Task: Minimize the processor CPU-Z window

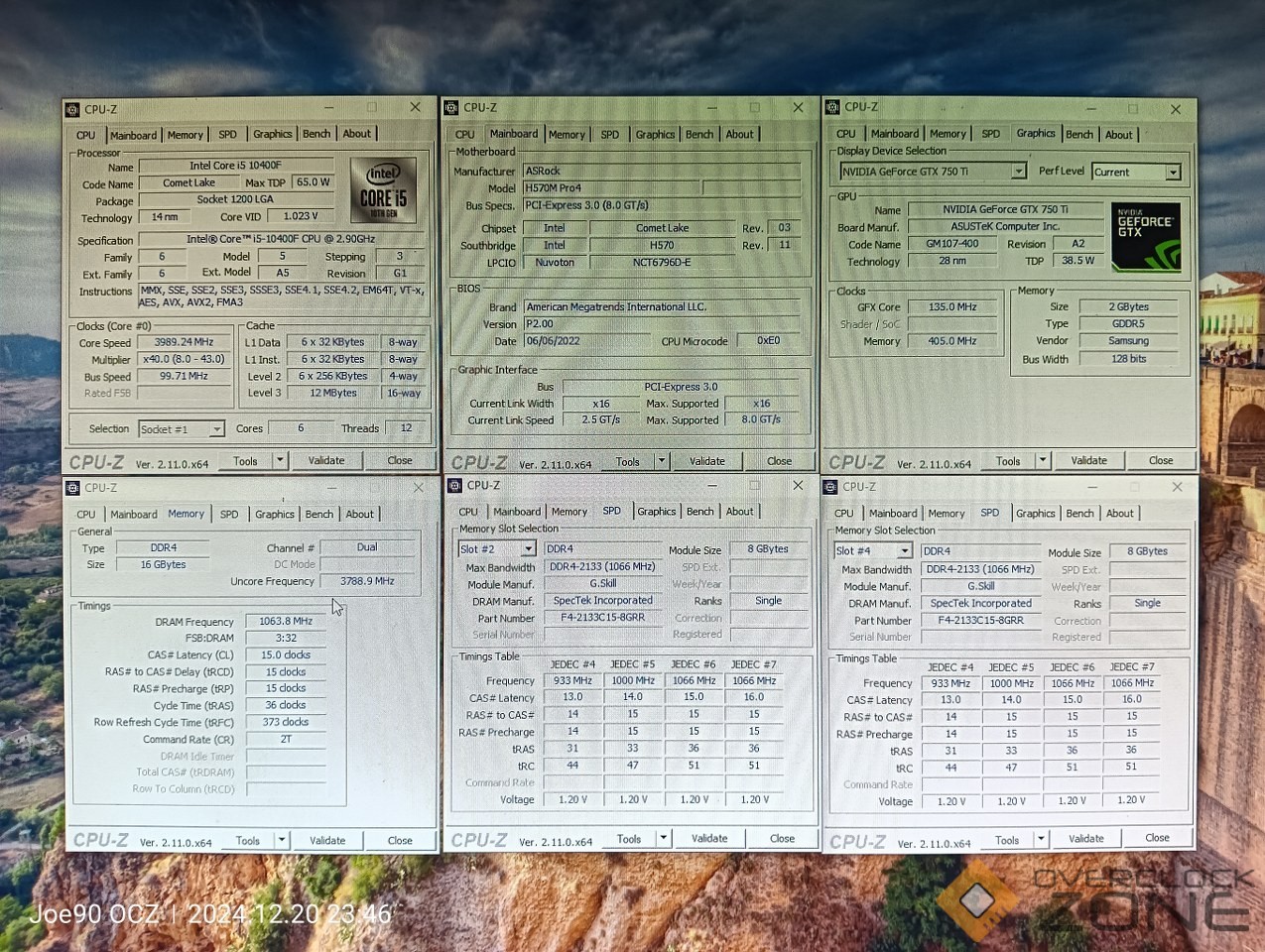Action: (327, 107)
